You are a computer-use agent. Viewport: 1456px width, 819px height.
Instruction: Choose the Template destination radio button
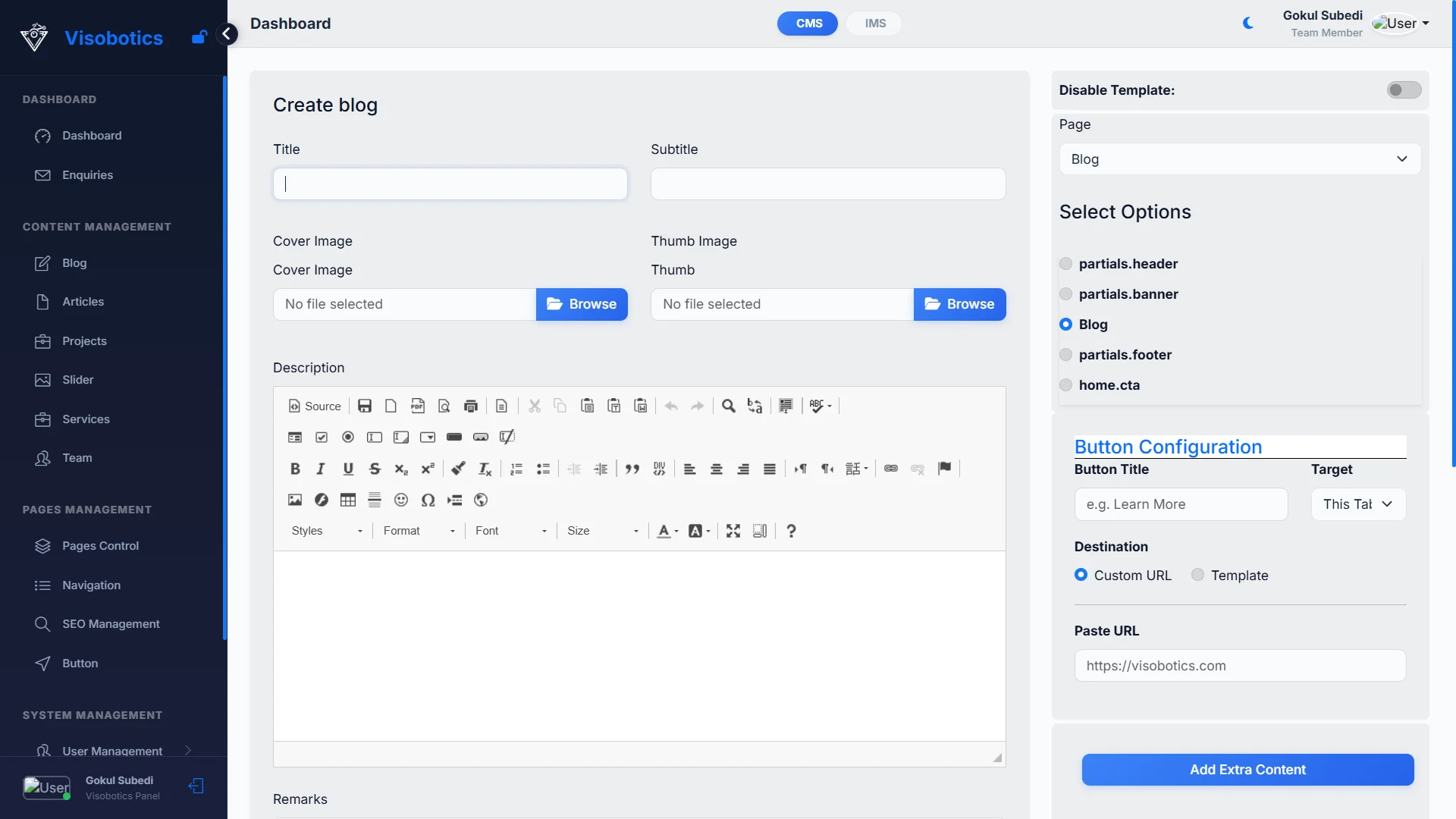point(1197,575)
